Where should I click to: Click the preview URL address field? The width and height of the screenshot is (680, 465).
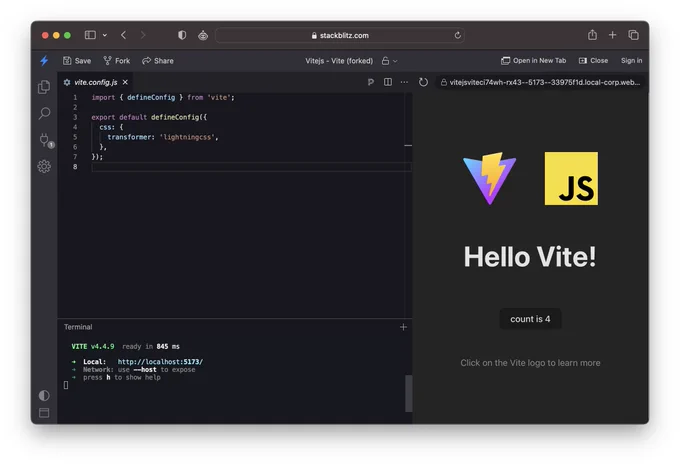tap(540, 82)
